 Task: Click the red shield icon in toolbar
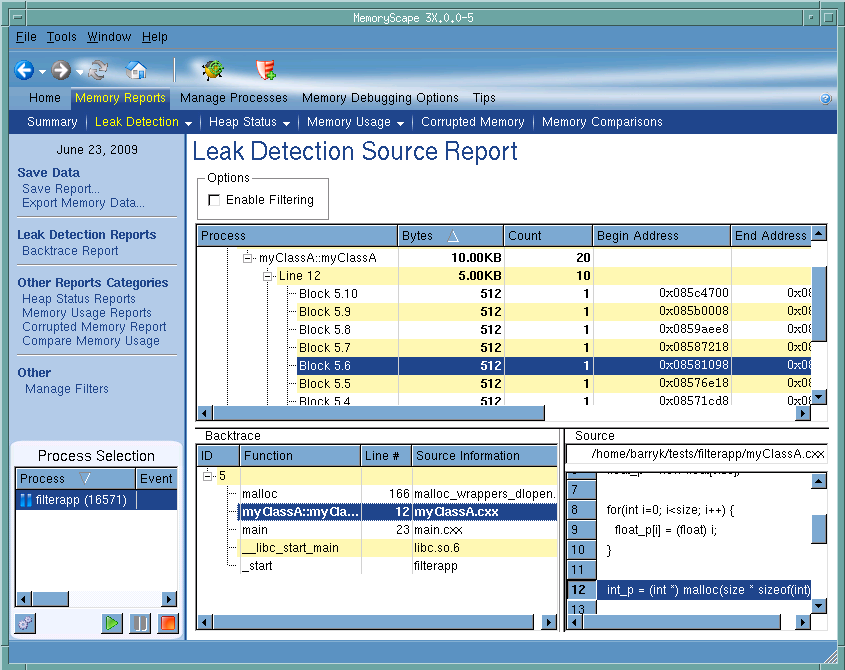click(x=265, y=70)
